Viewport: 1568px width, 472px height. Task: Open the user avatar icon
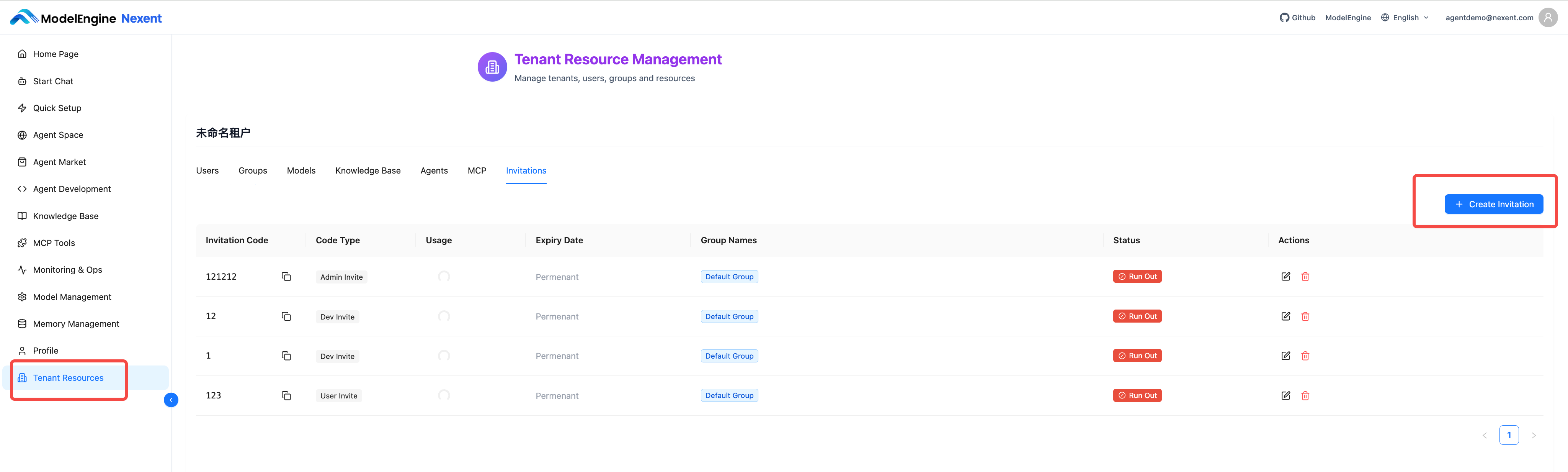[1548, 18]
